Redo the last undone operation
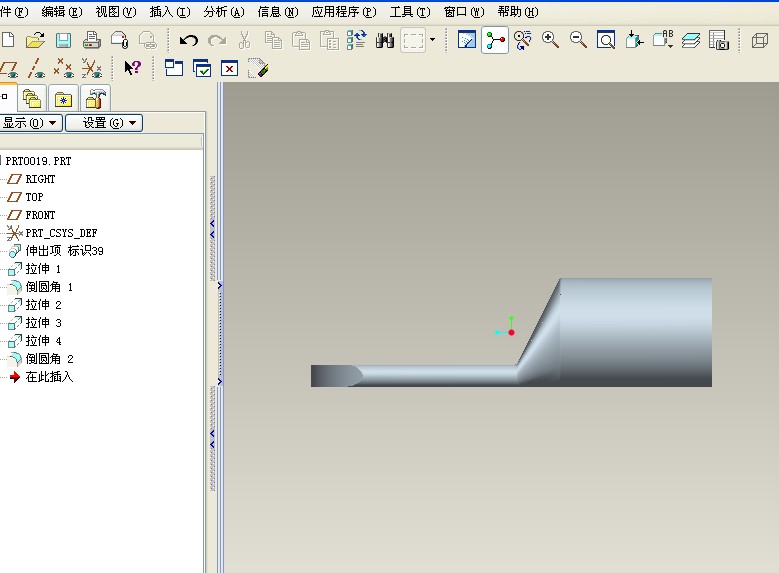Image resolution: width=779 pixels, height=573 pixels. 217,40
